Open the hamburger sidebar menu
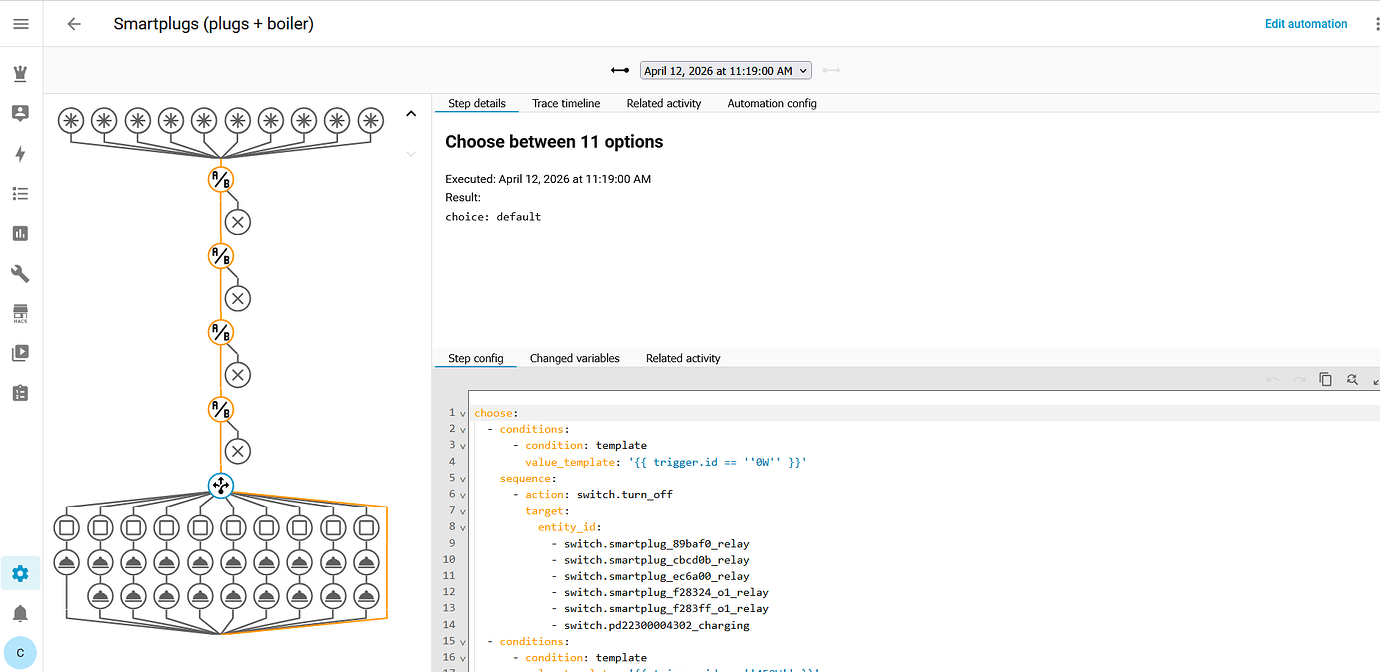The width and height of the screenshot is (1380, 672). 20,23
